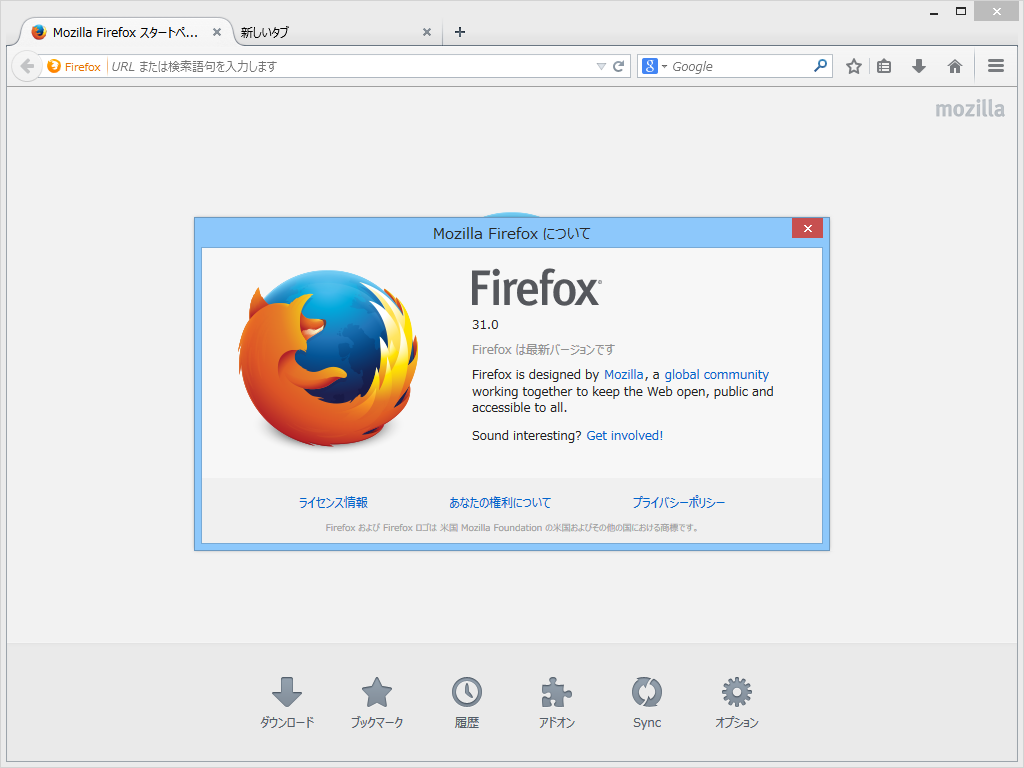This screenshot has width=1024, height=768.
Task: Click the Sync icon on the start page
Action: [x=646, y=692]
